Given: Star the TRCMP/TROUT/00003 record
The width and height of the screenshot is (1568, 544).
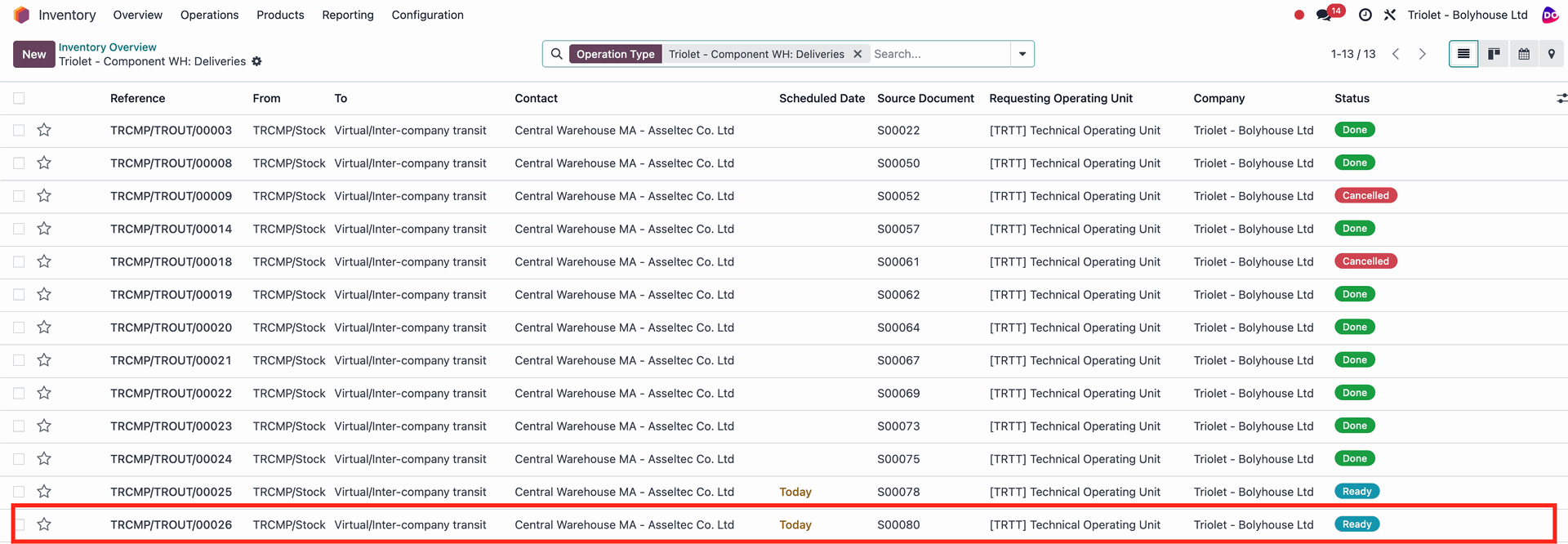Looking at the screenshot, I should pos(44,130).
